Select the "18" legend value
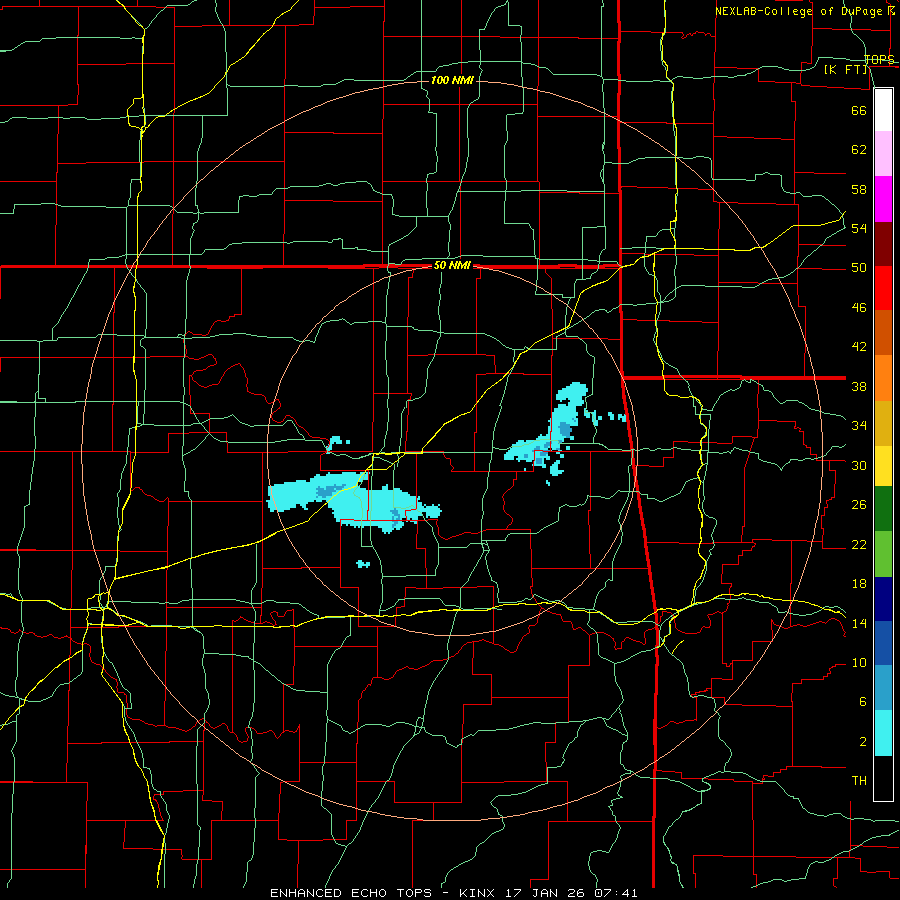 point(859,584)
